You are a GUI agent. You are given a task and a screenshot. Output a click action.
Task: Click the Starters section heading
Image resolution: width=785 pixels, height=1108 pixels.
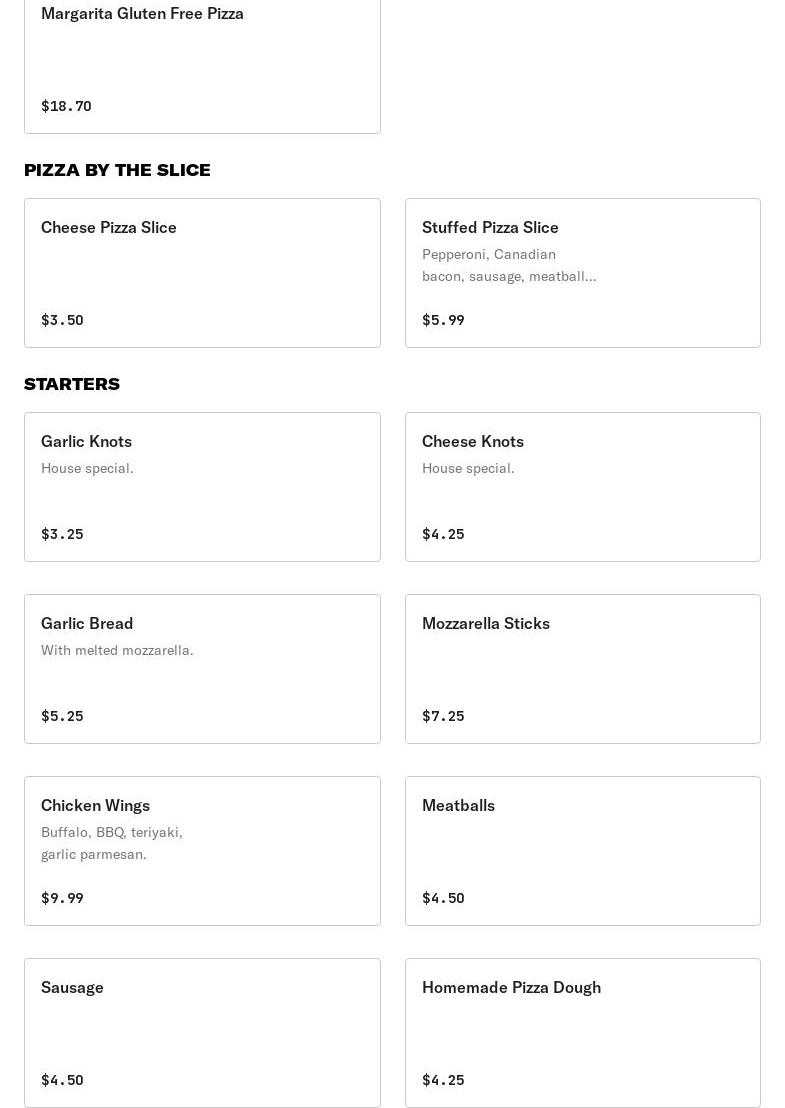coord(72,384)
